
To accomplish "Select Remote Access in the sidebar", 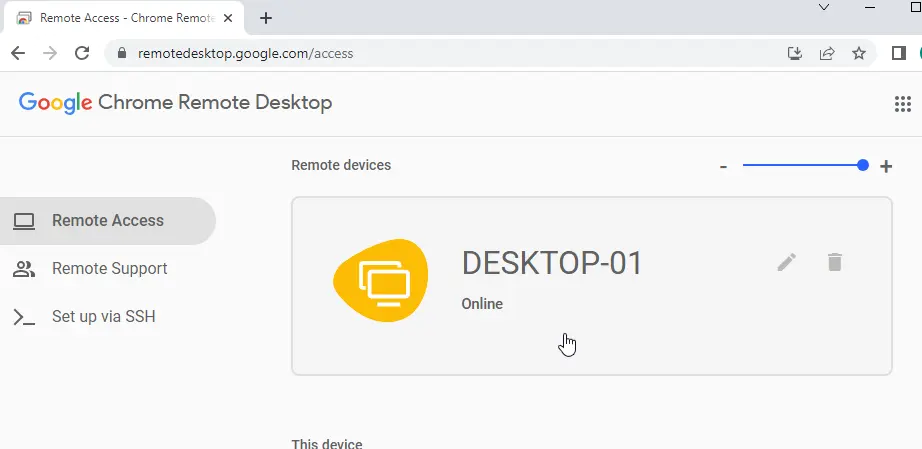I will (108, 221).
